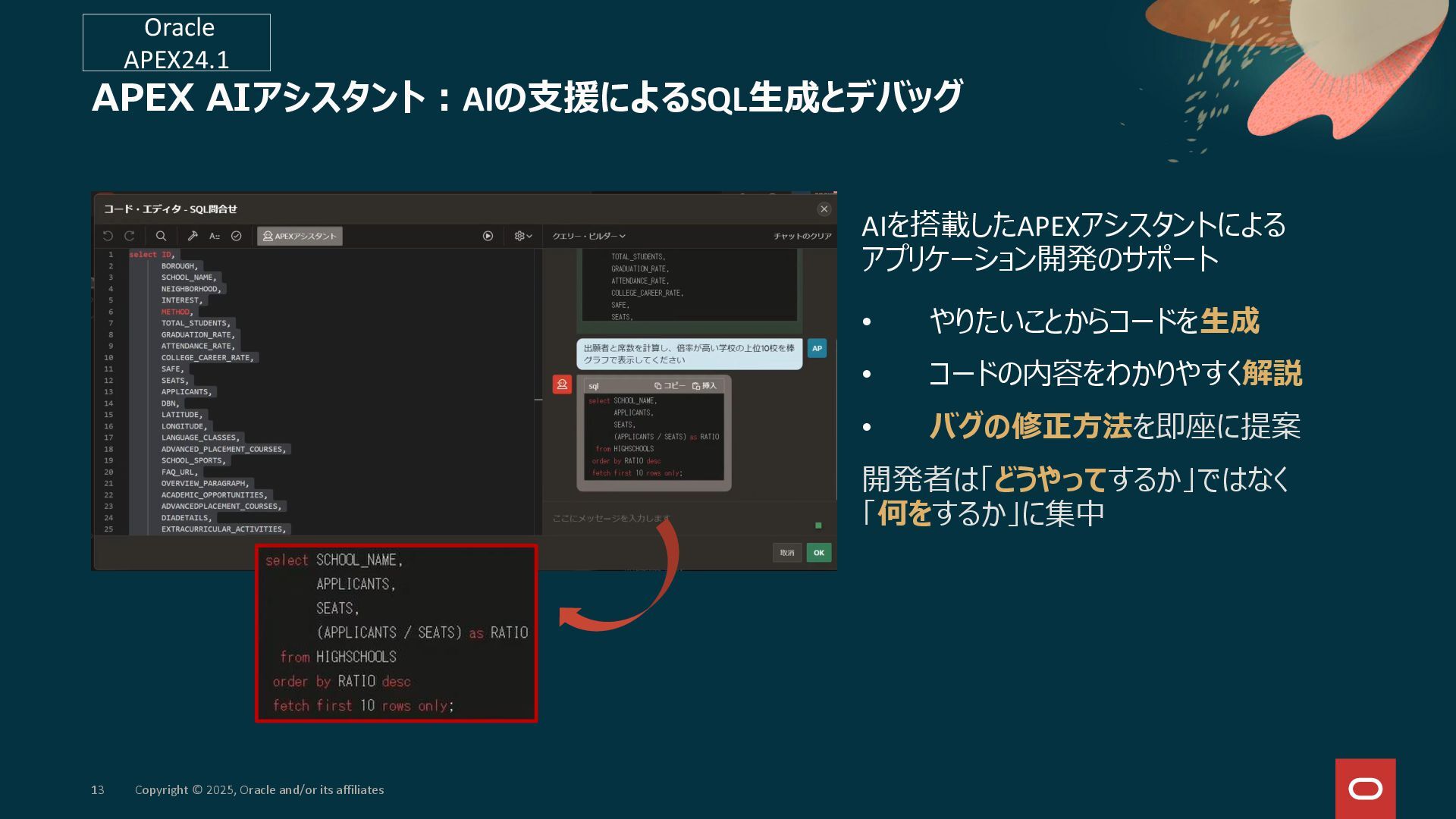Viewport: 1456px width, 819px height.
Task: Click the AP user avatar in chat
Action: pos(817,349)
